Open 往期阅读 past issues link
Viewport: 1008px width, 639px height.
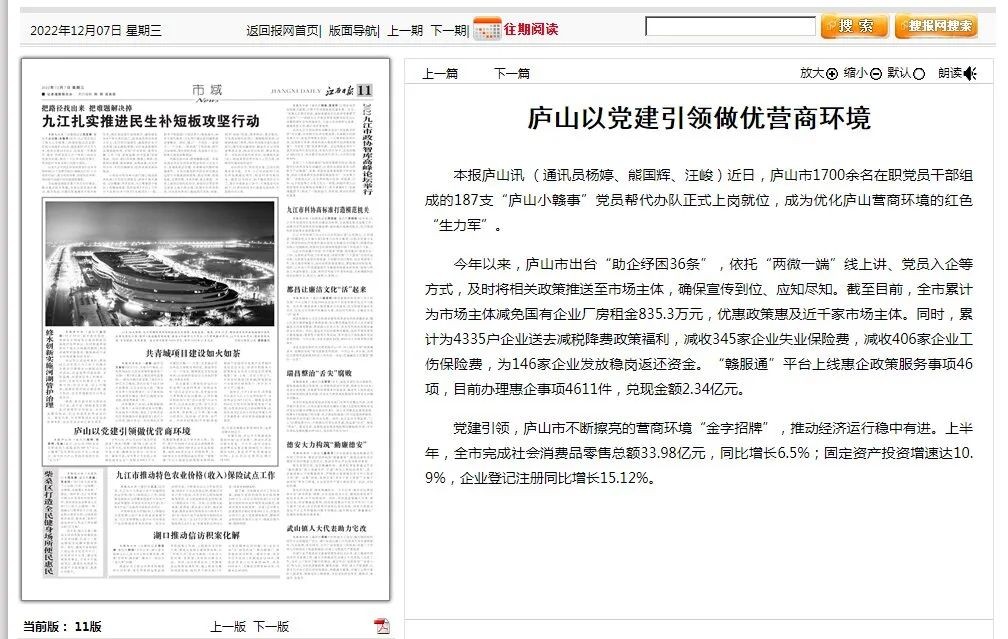pos(530,29)
